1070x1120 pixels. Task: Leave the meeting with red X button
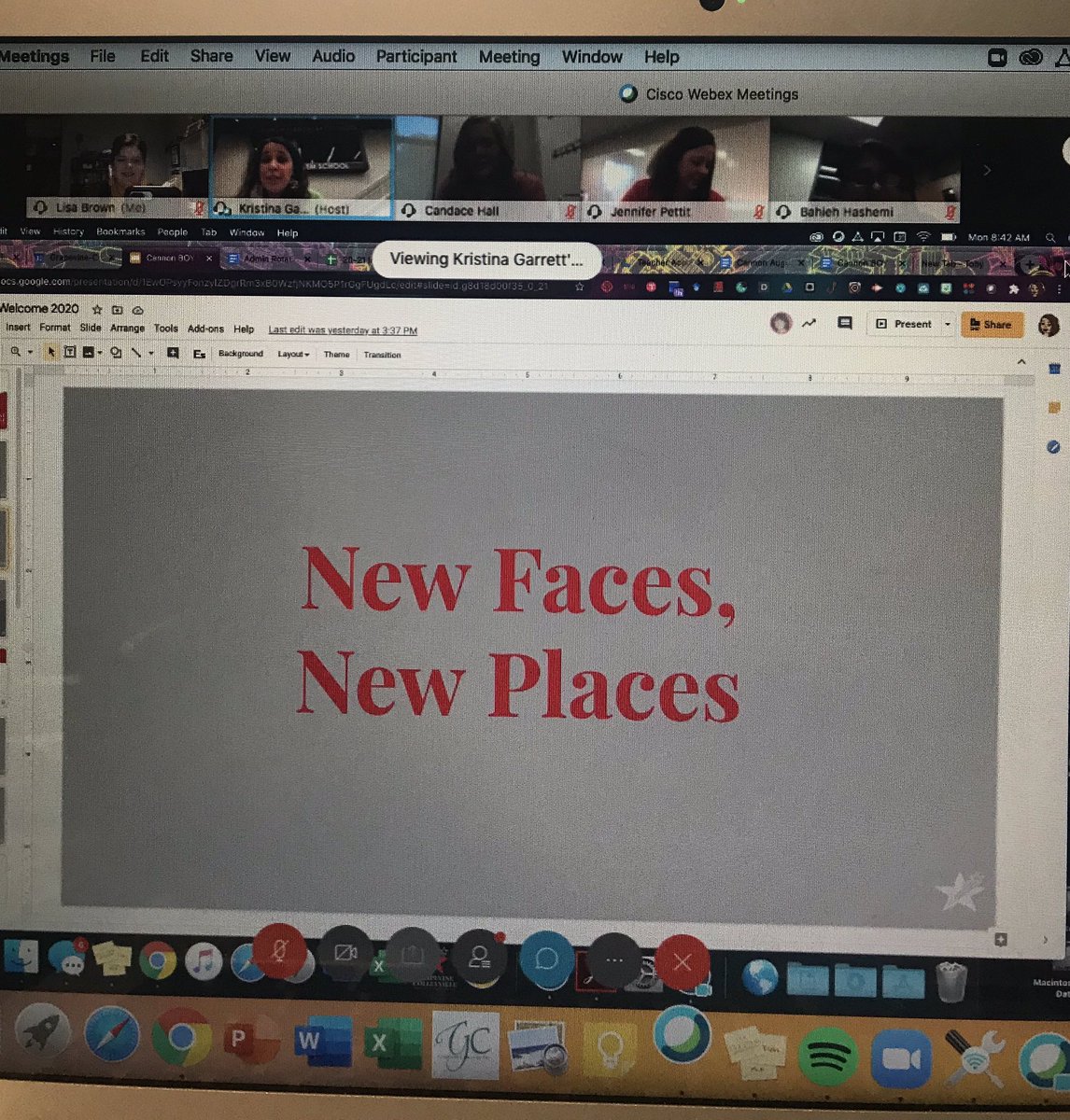click(682, 961)
